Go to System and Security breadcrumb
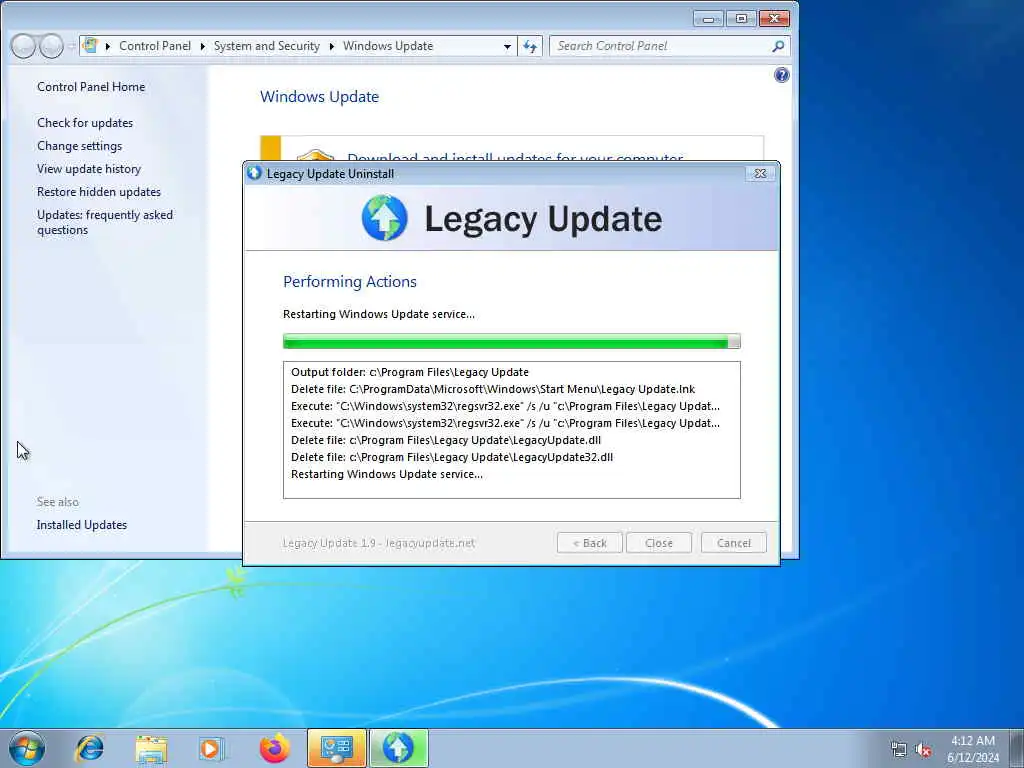This screenshot has height=768, width=1024. pos(266,46)
